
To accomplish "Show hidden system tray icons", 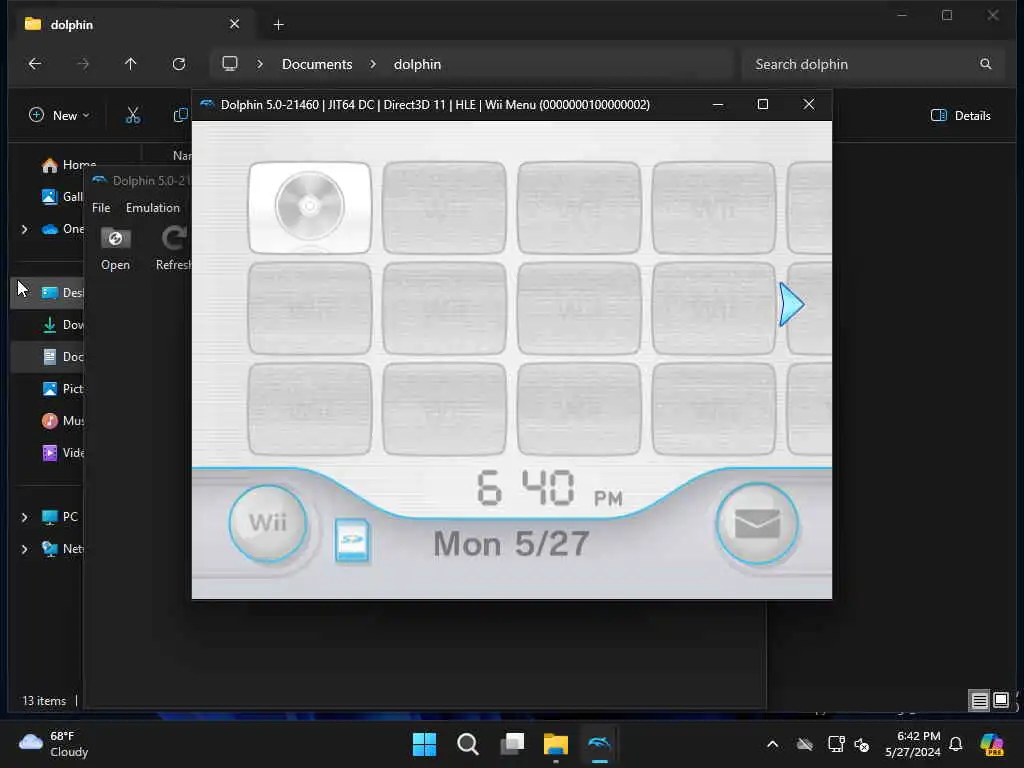I will (x=773, y=744).
